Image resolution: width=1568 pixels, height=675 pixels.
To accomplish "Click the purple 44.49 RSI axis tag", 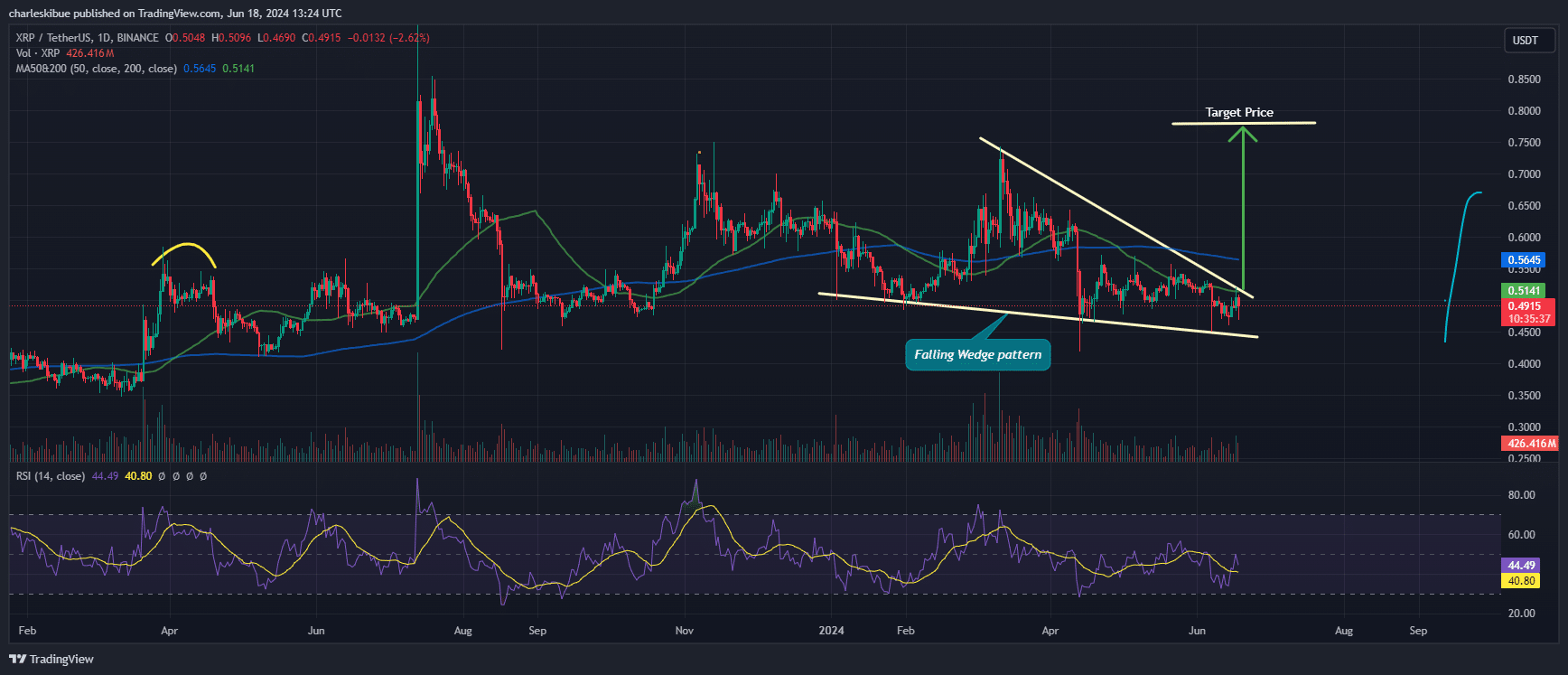I will click(x=1521, y=566).
